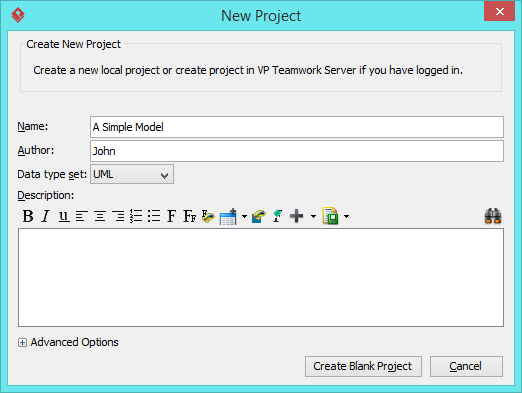Toggle bold formatting in description toolbar
Image resolution: width=522 pixels, height=393 pixels.
[28, 216]
